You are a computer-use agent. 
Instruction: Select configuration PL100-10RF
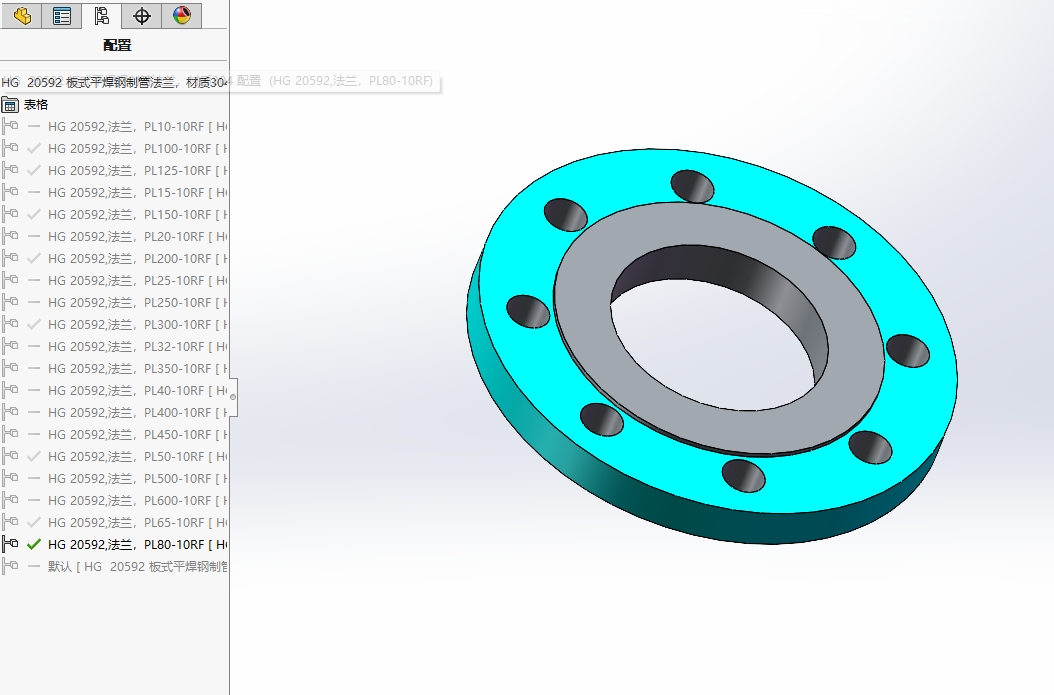point(137,149)
